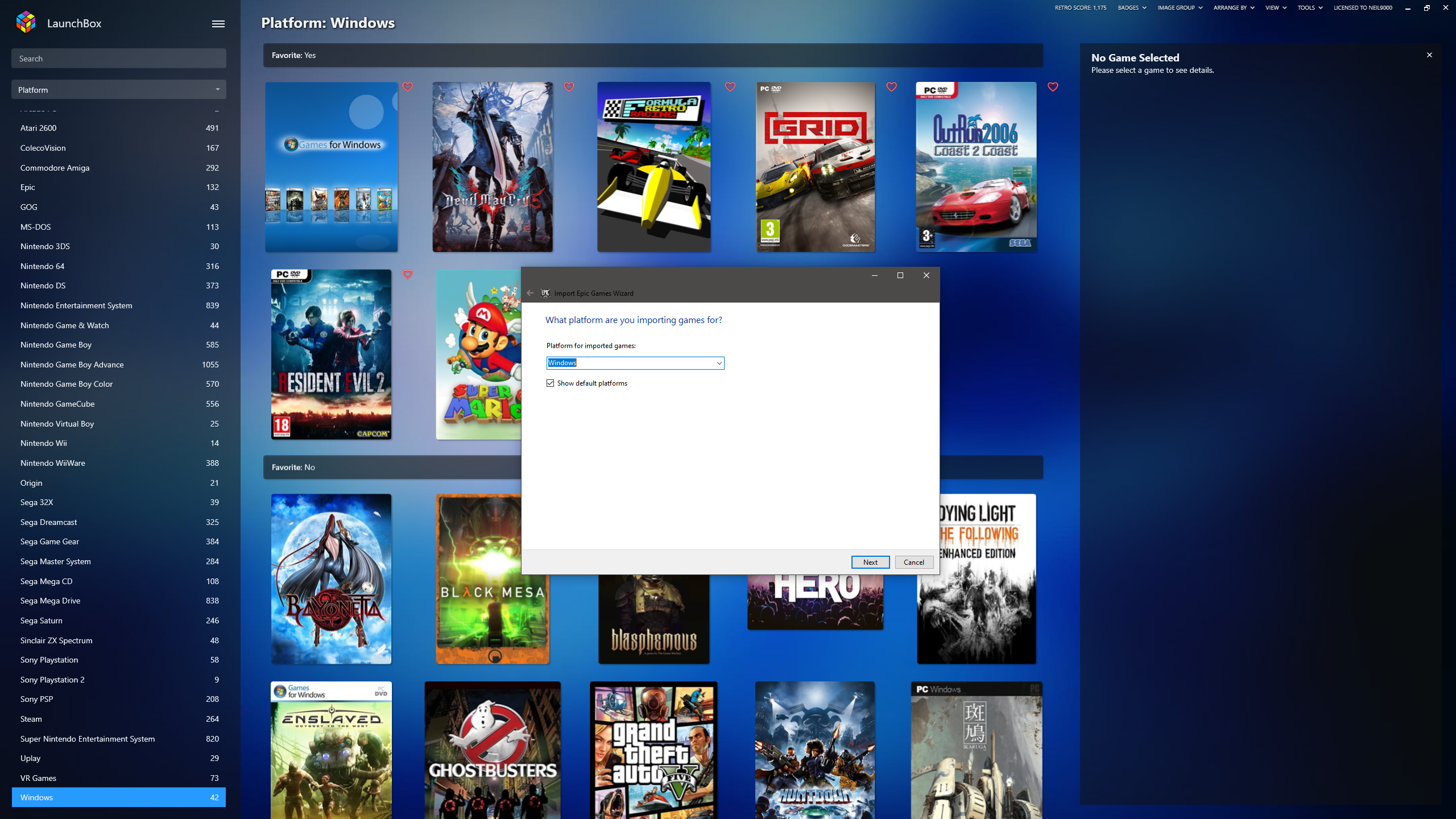Select Nintendo GameCube platform
The image size is (1456, 819).
[119, 404]
